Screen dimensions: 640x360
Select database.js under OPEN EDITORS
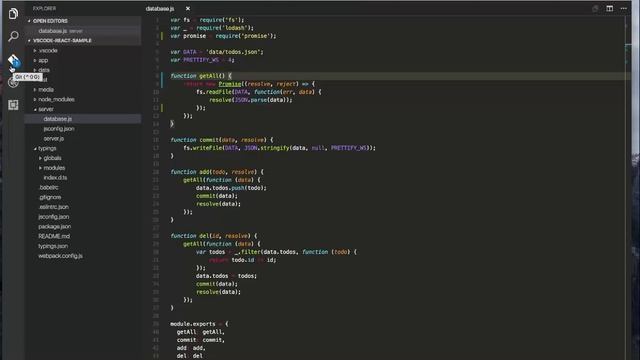pyautogui.click(x=83, y=31)
